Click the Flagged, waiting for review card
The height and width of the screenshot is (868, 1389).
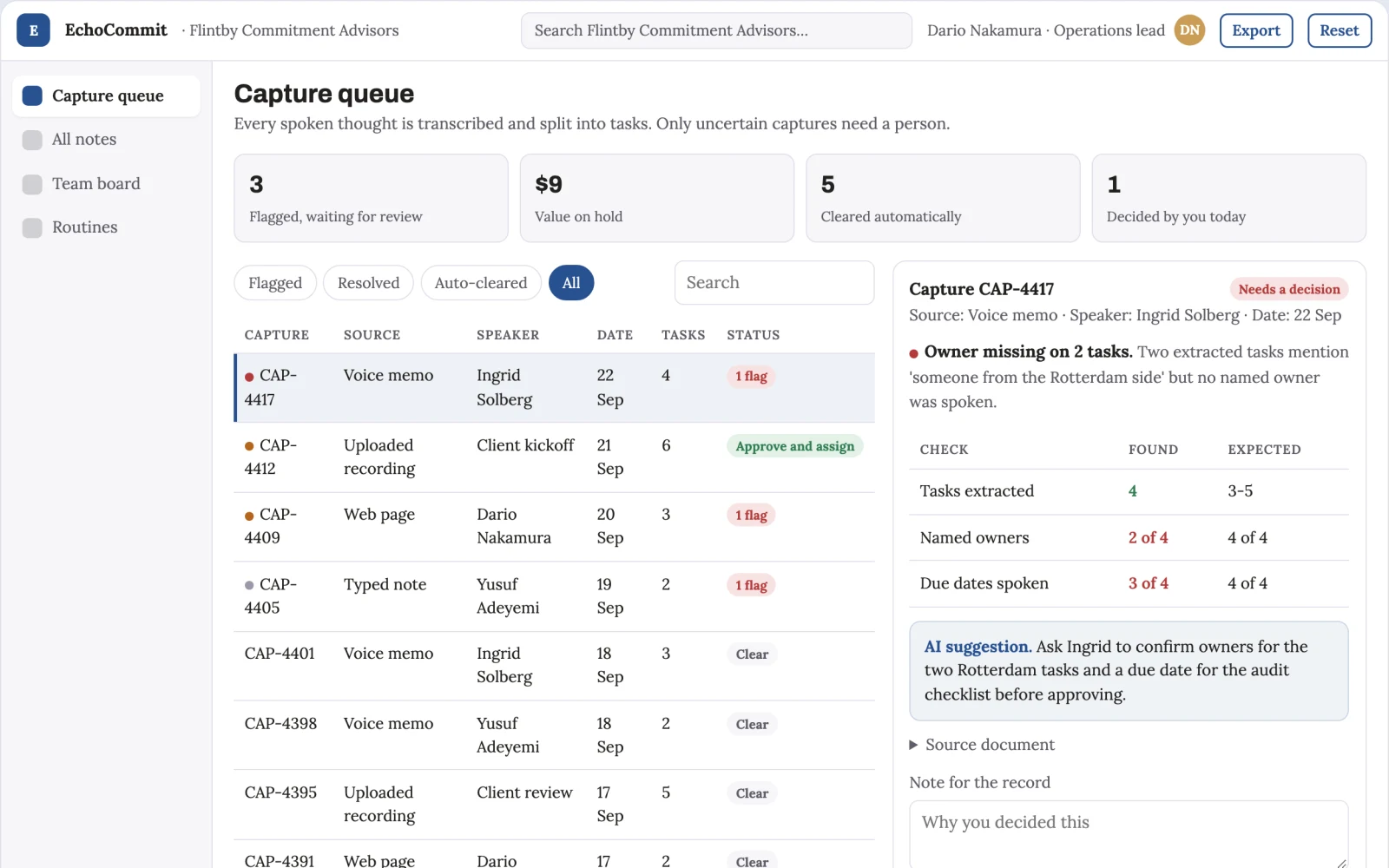371,198
